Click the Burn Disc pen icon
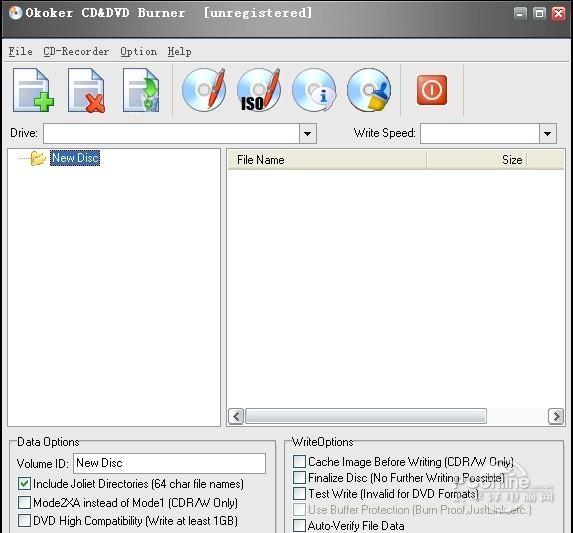 204,90
